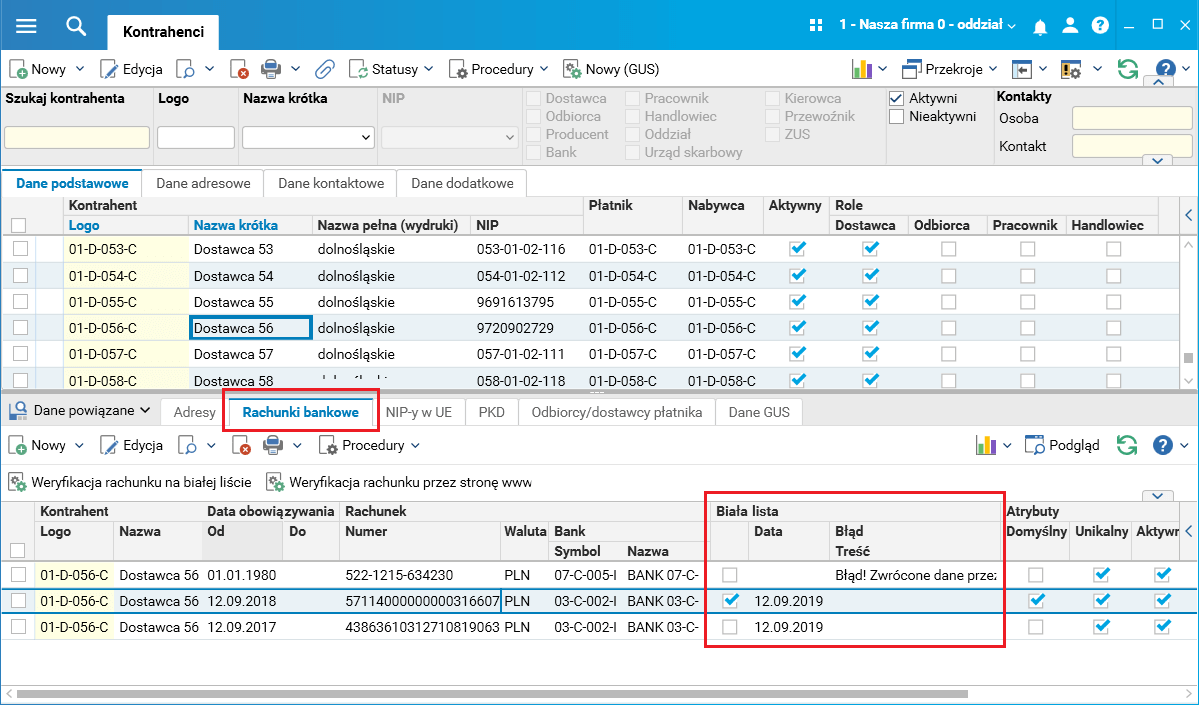
Task: Open the Statusy dropdown
Action: (391, 69)
